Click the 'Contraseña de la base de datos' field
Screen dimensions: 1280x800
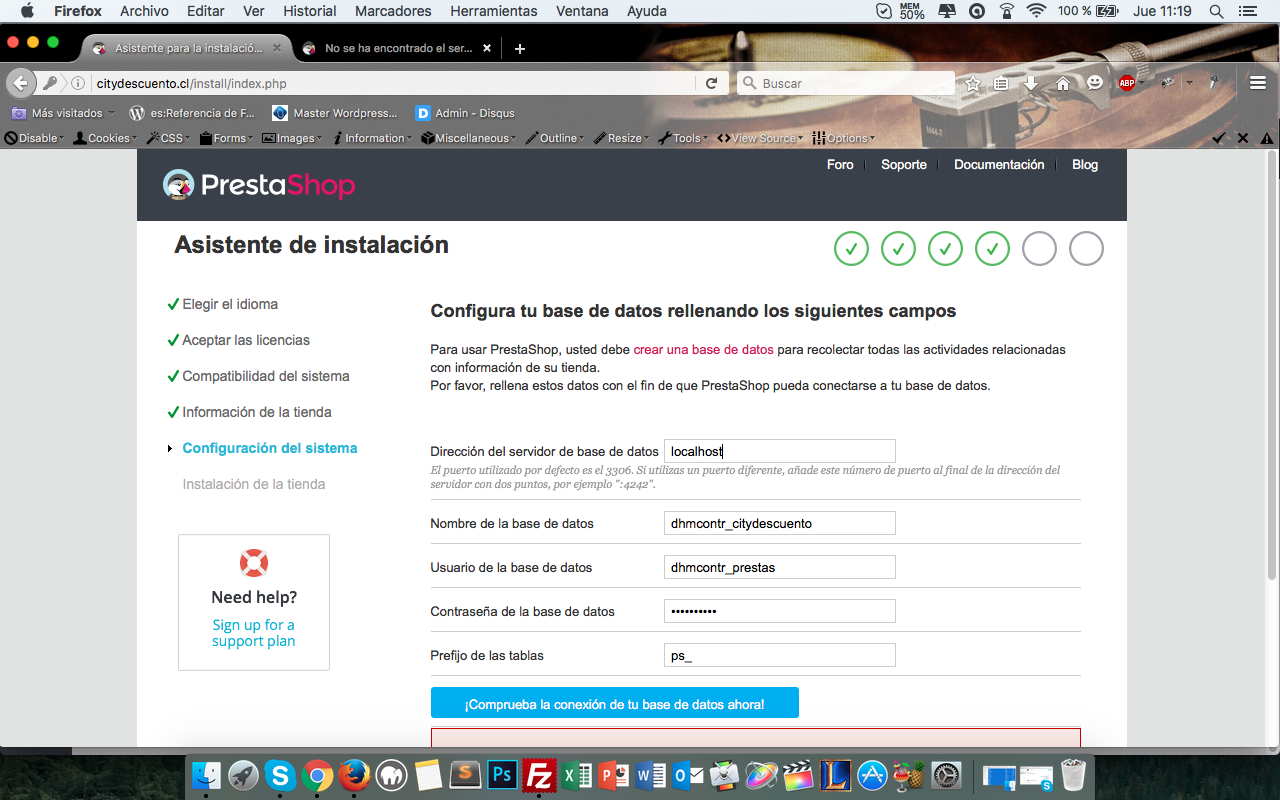(780, 611)
